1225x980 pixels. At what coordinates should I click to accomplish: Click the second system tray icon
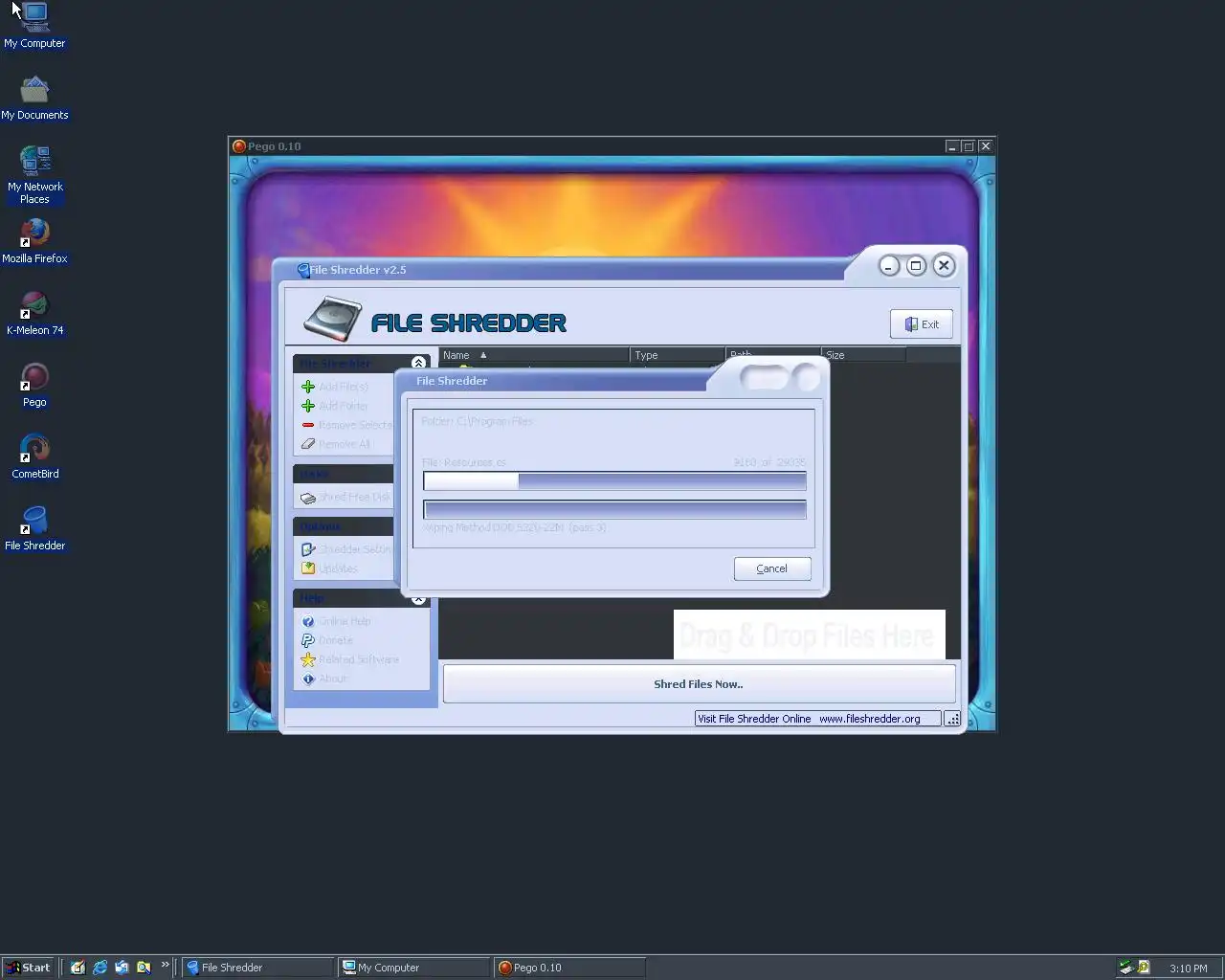[1144, 968]
